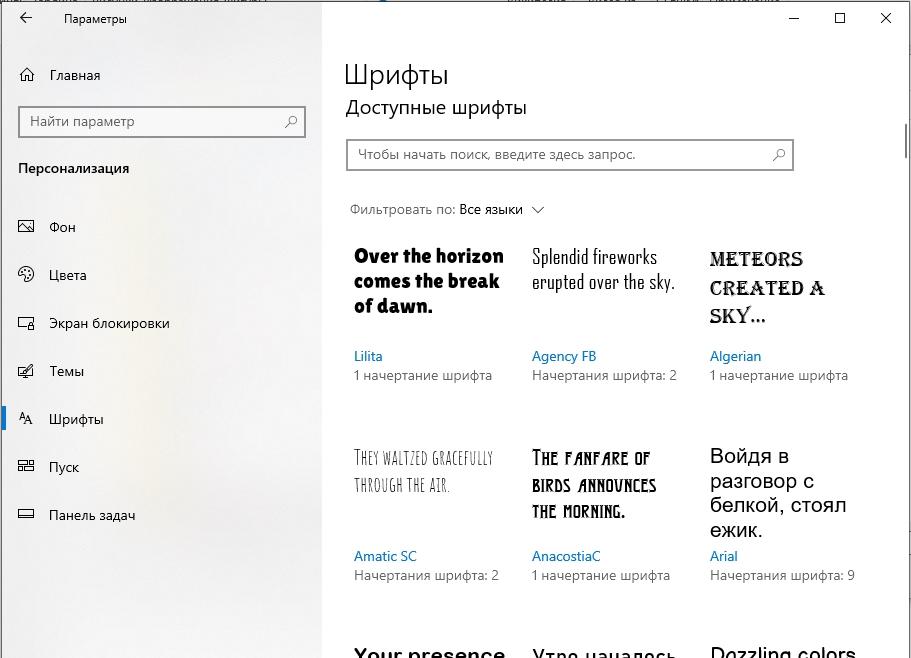Viewport: 911px width, 658px height.
Task: Open the Главная home icon
Action: 27,75
